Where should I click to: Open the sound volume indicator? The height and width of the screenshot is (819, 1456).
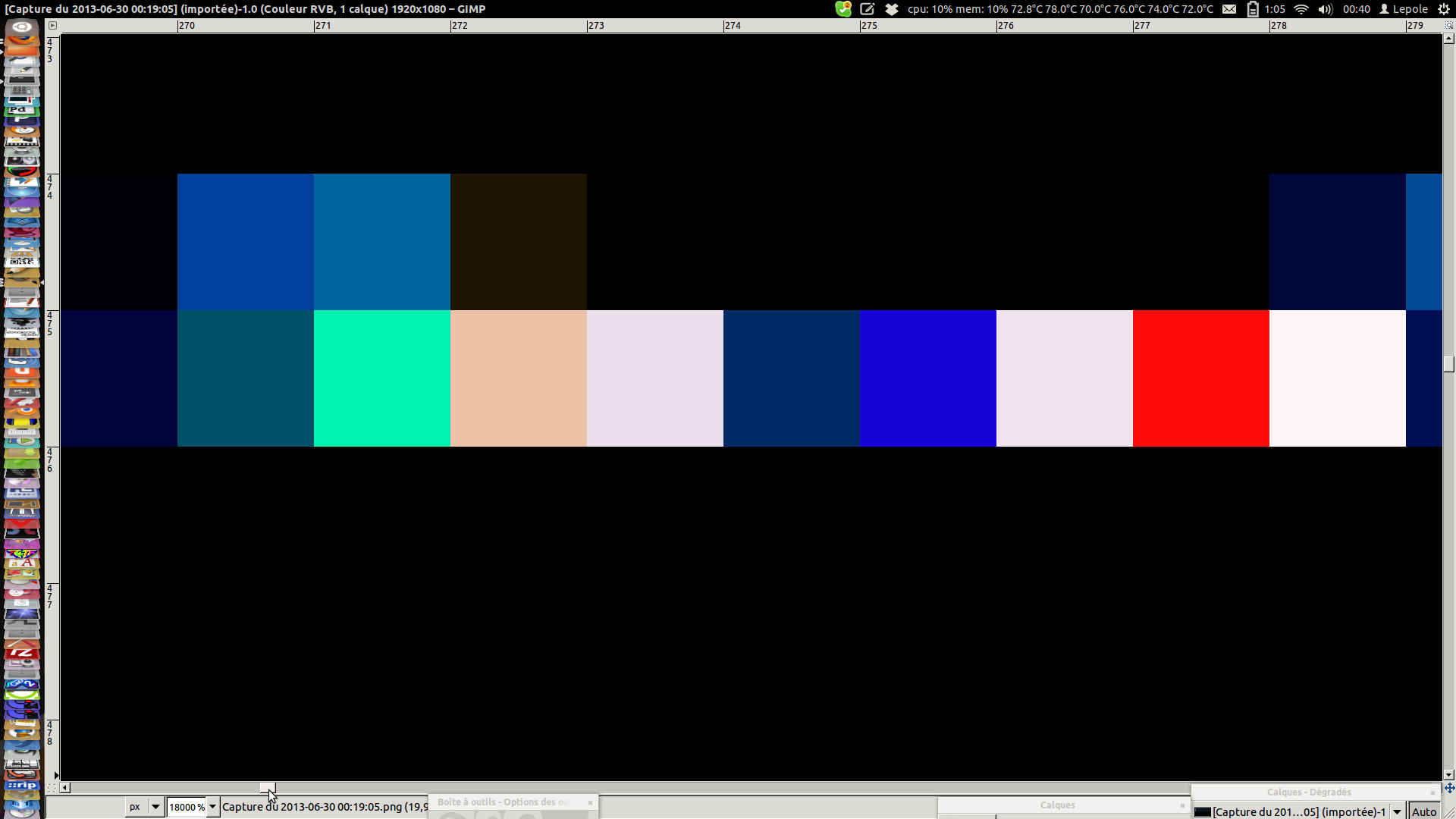[1325, 9]
